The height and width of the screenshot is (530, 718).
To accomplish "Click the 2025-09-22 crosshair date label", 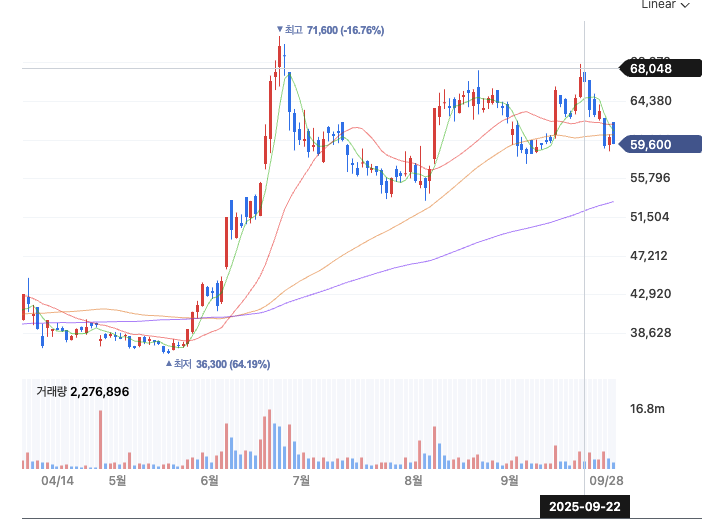I will [585, 506].
